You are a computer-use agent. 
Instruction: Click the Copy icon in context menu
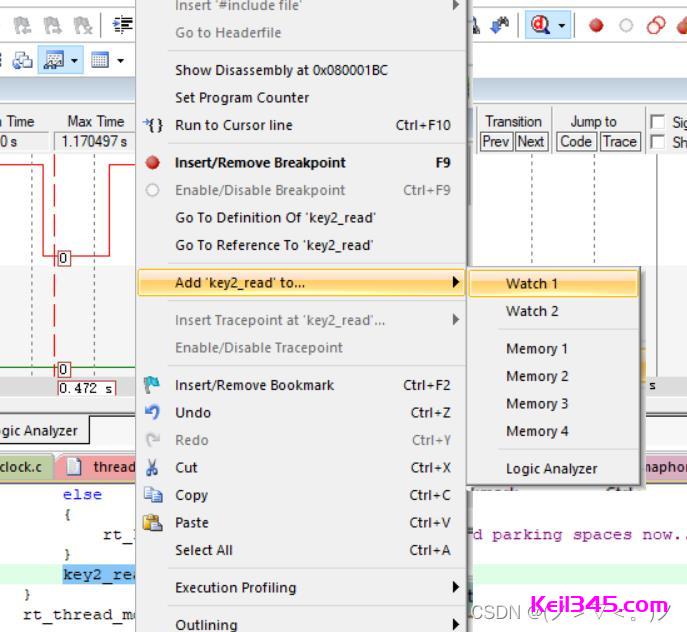point(153,495)
